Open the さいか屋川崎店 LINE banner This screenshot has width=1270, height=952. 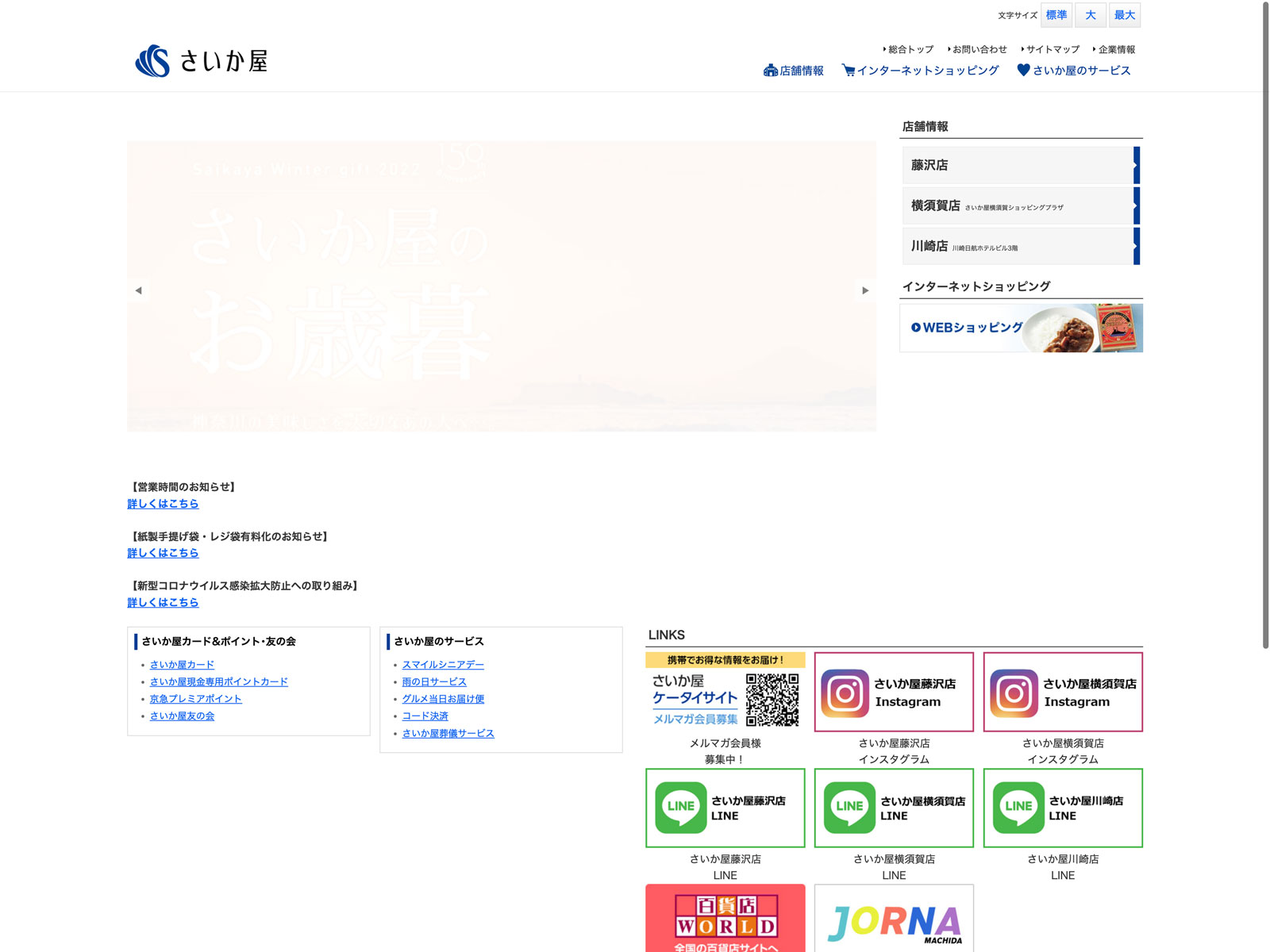(x=1063, y=808)
